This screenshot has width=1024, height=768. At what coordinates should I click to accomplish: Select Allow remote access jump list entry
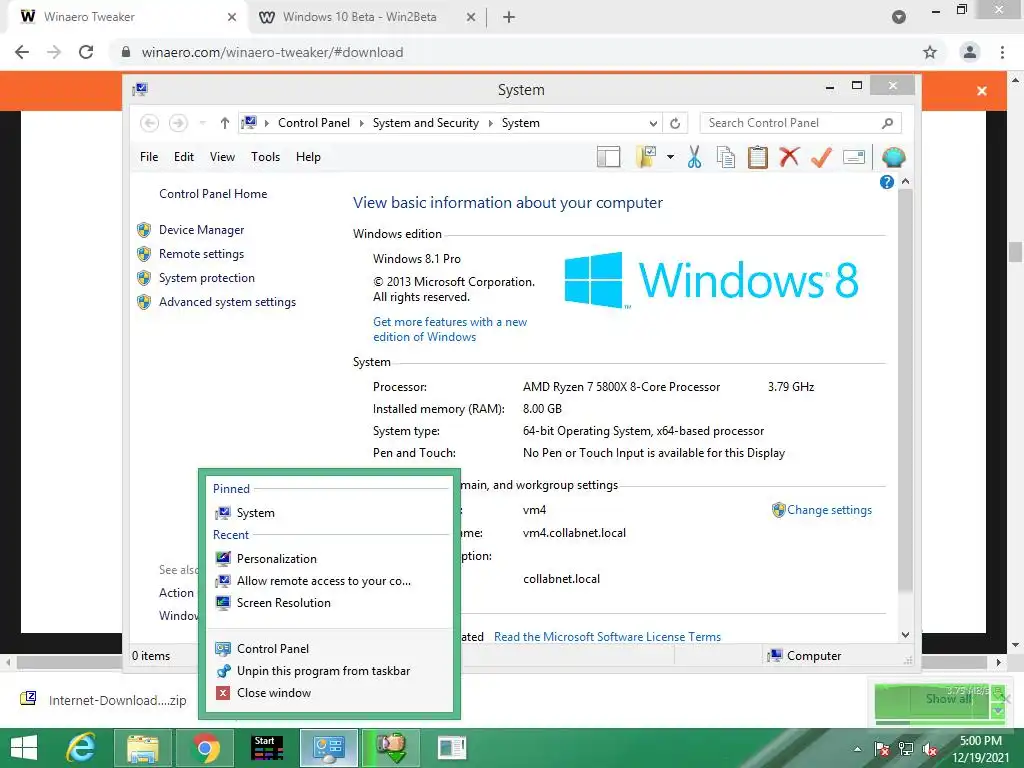329,581
